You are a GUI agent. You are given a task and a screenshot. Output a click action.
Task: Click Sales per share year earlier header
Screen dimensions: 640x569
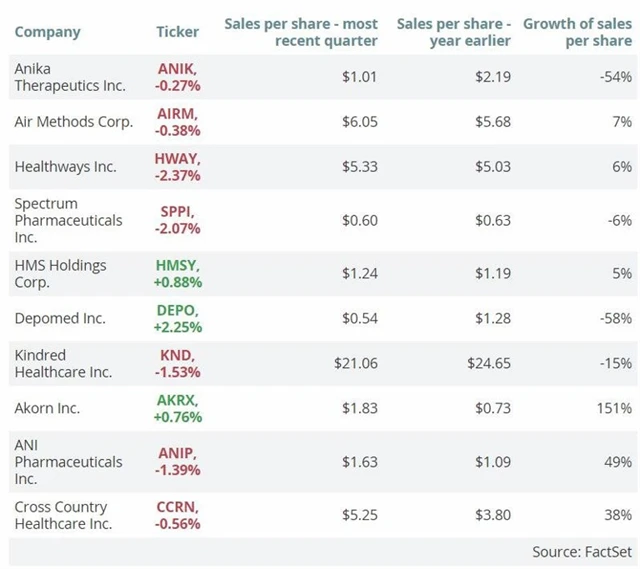tap(454, 32)
